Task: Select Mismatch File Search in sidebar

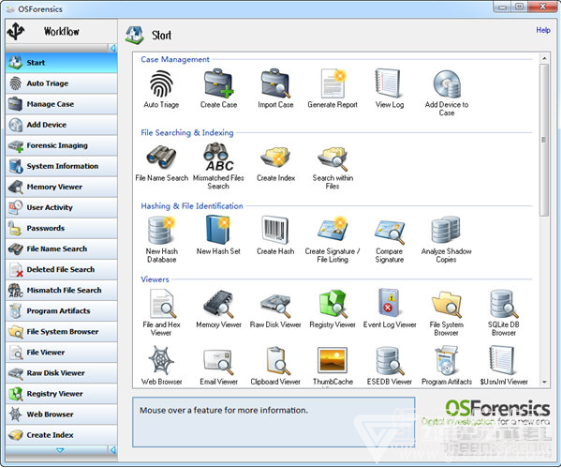Action: point(62,290)
